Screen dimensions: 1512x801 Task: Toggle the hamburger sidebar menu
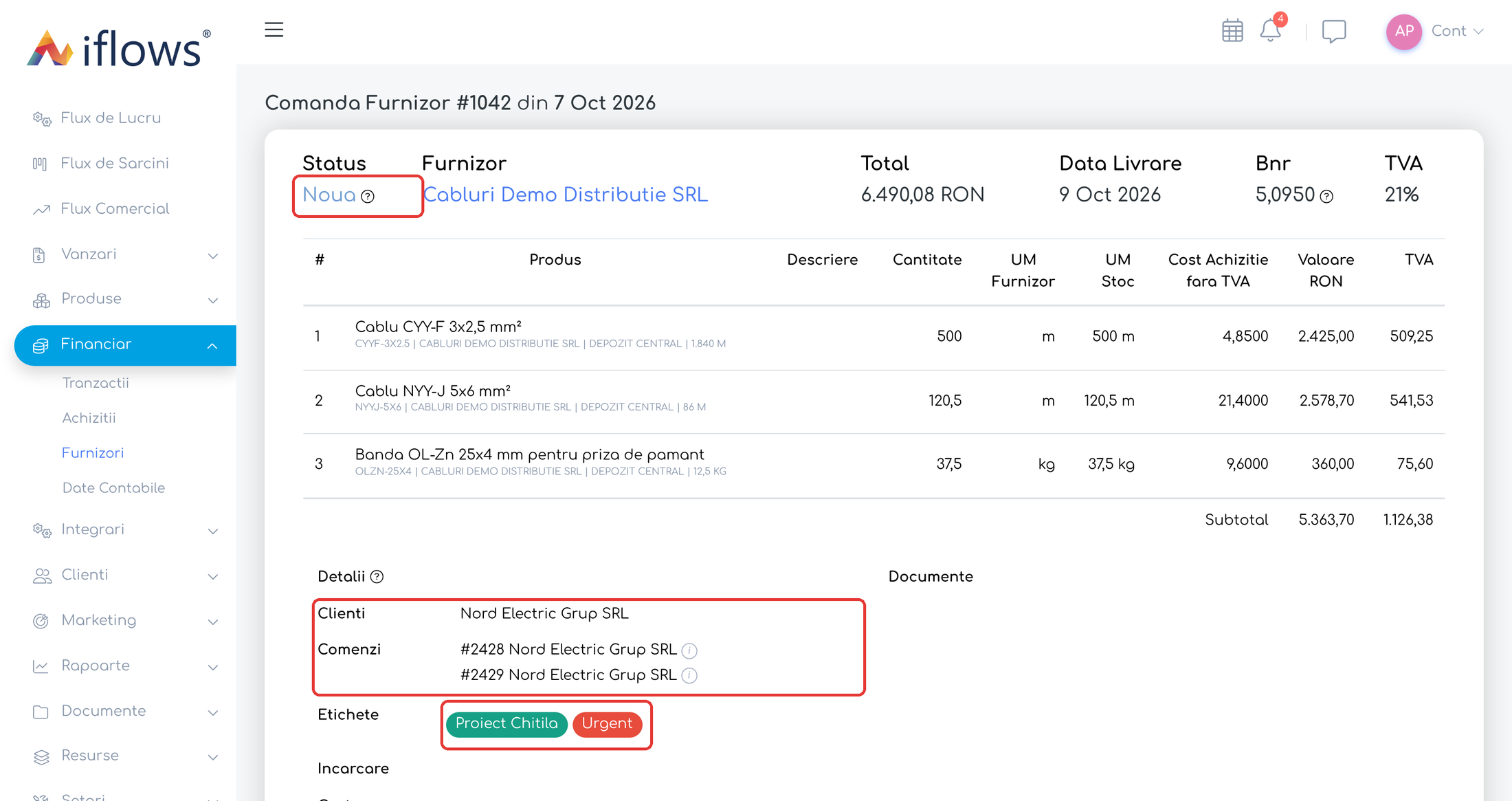(x=274, y=30)
